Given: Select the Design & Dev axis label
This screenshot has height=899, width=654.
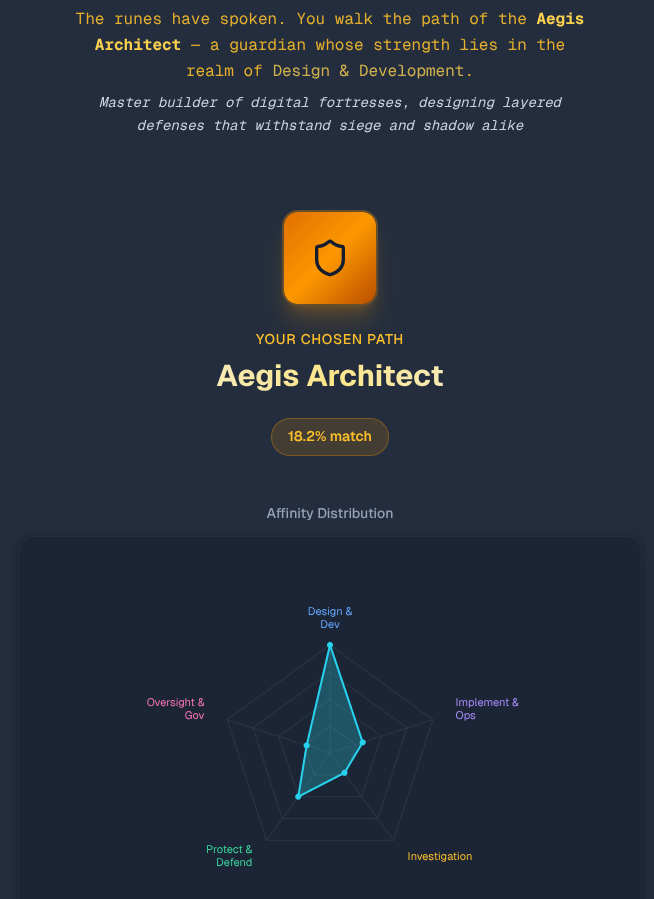Looking at the screenshot, I should 330,617.
